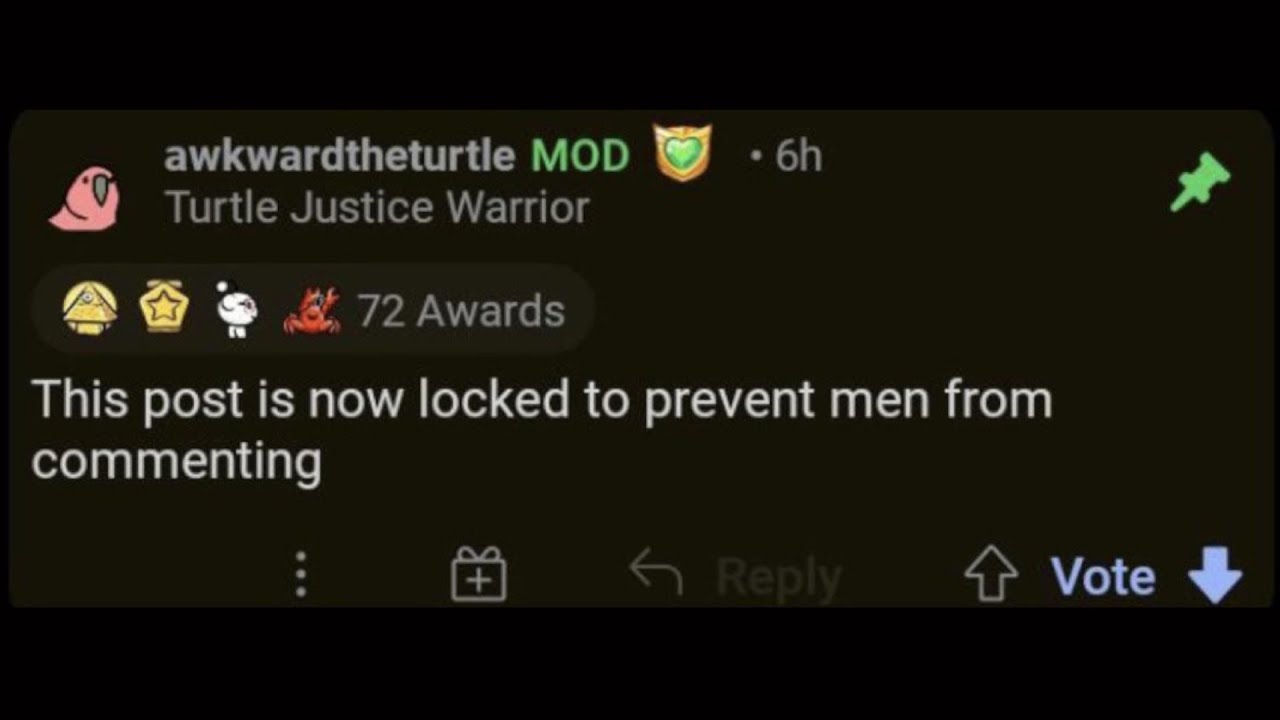Toggle the blue downvote arrow
This screenshot has width=1280, height=720.
tap(1215, 576)
